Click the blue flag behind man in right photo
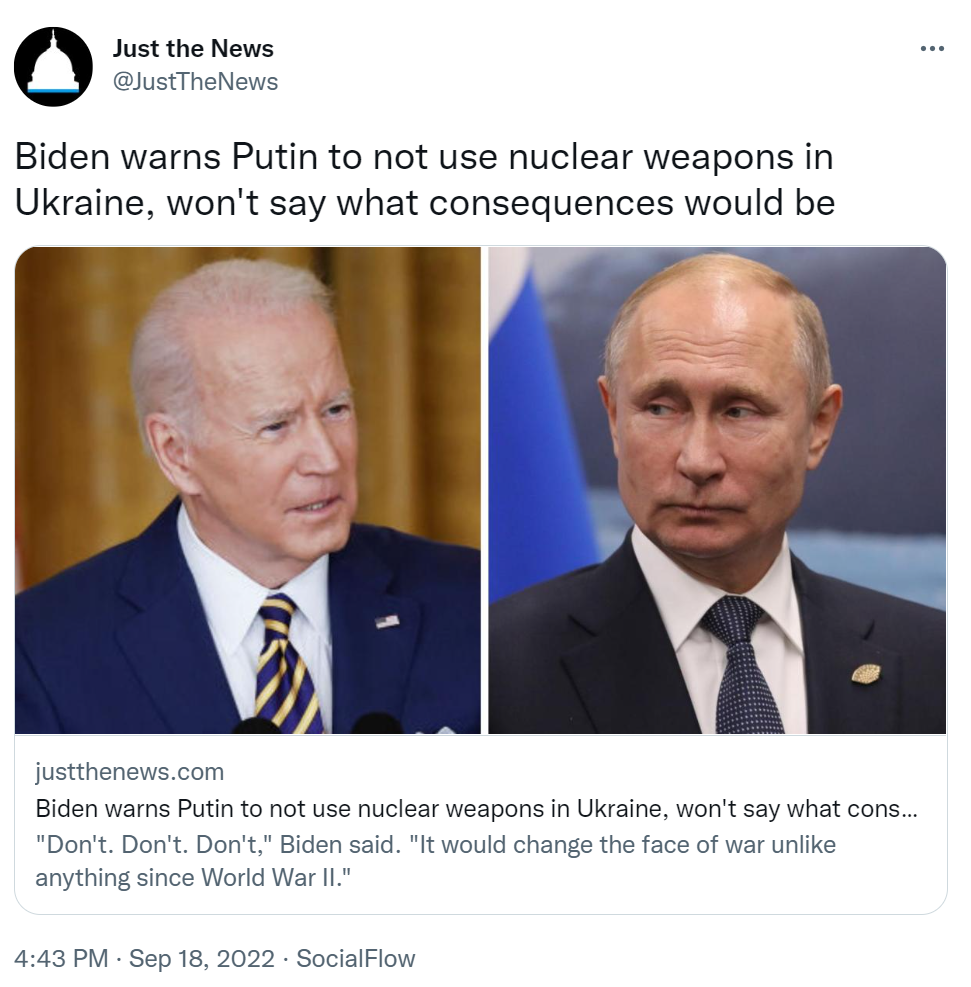 [x=538, y=441]
